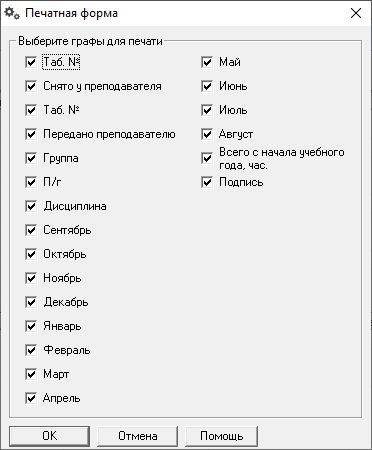Toggle the Передано преподавателю checkbox
Image resolution: width=372 pixels, height=450 pixels.
click(31, 134)
